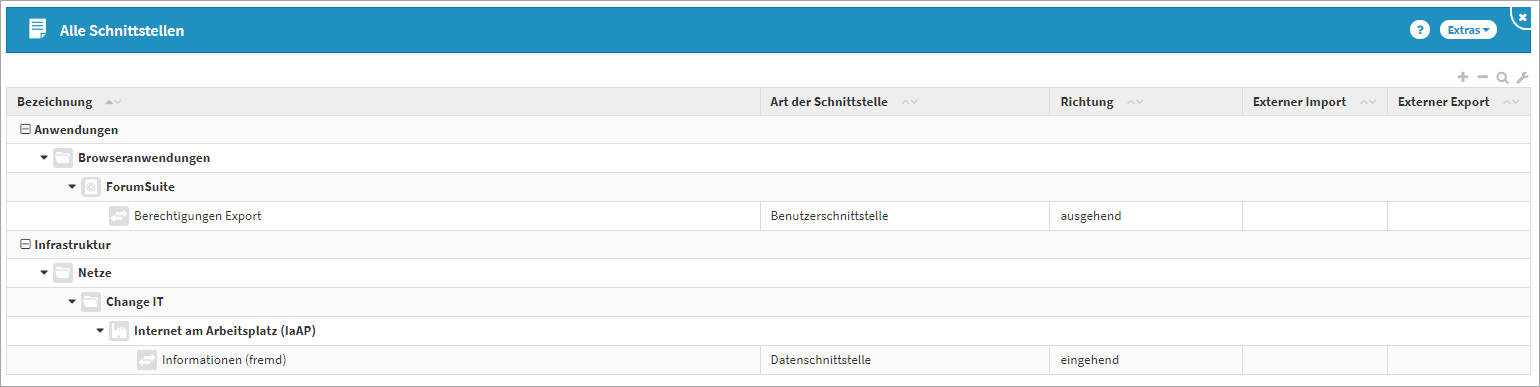Open the Extras dropdown menu
This screenshot has width=1540, height=387.
click(1468, 30)
